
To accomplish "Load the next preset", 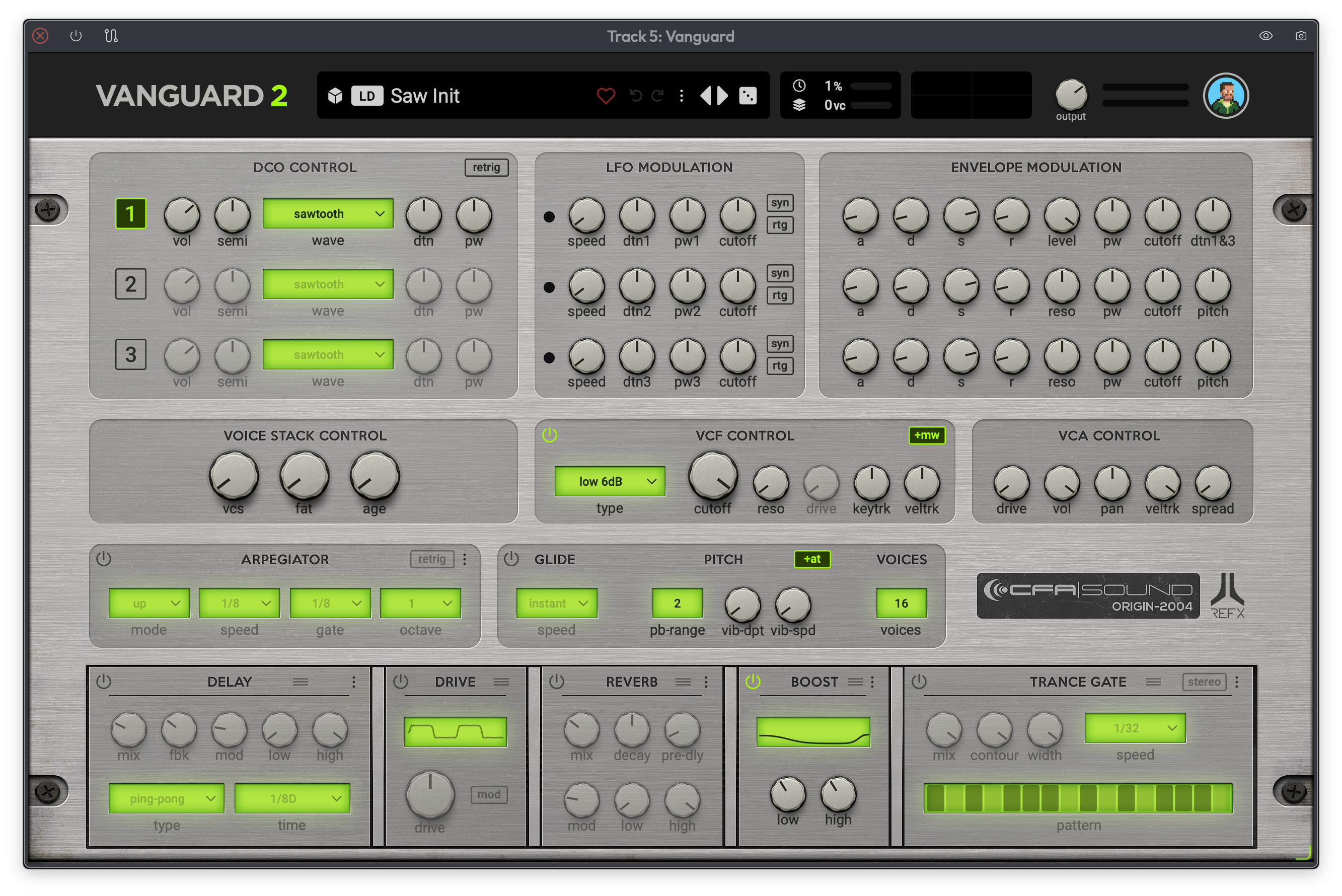I will pyautogui.click(x=723, y=96).
